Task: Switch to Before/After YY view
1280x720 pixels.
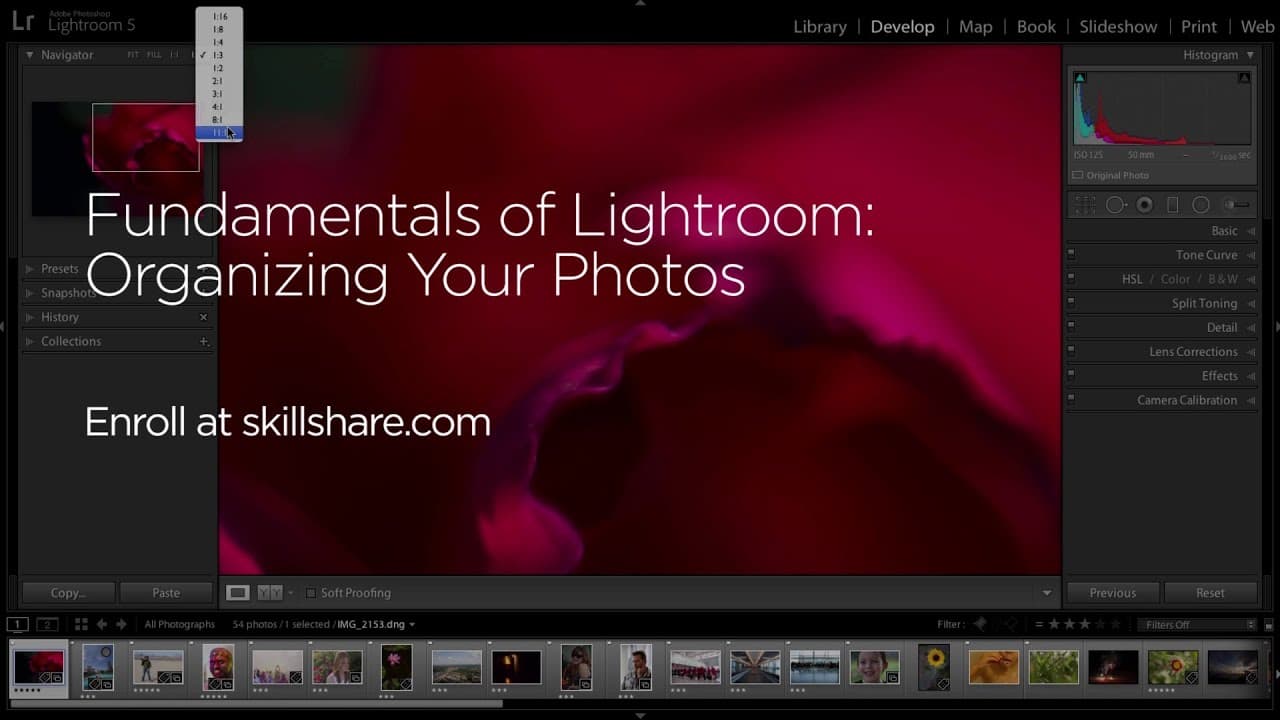Action: click(x=270, y=593)
